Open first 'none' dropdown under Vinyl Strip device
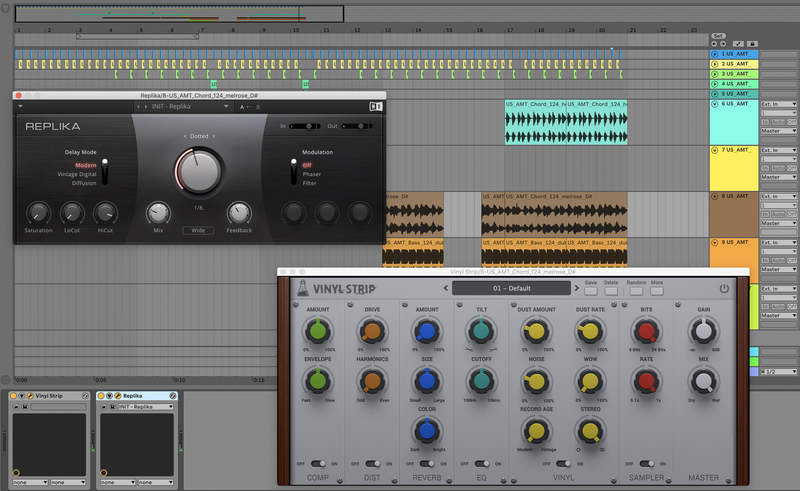The image size is (800, 491). 31,482
